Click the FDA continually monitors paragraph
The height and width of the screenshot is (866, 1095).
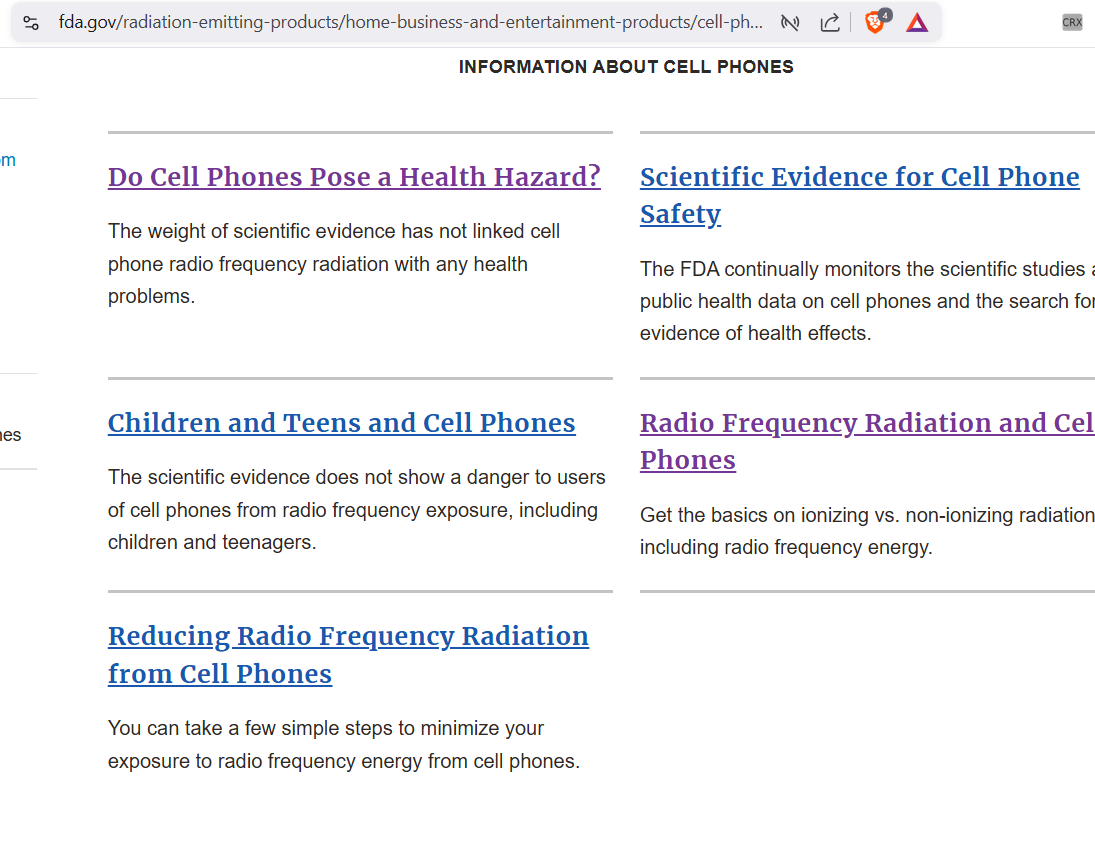866,301
